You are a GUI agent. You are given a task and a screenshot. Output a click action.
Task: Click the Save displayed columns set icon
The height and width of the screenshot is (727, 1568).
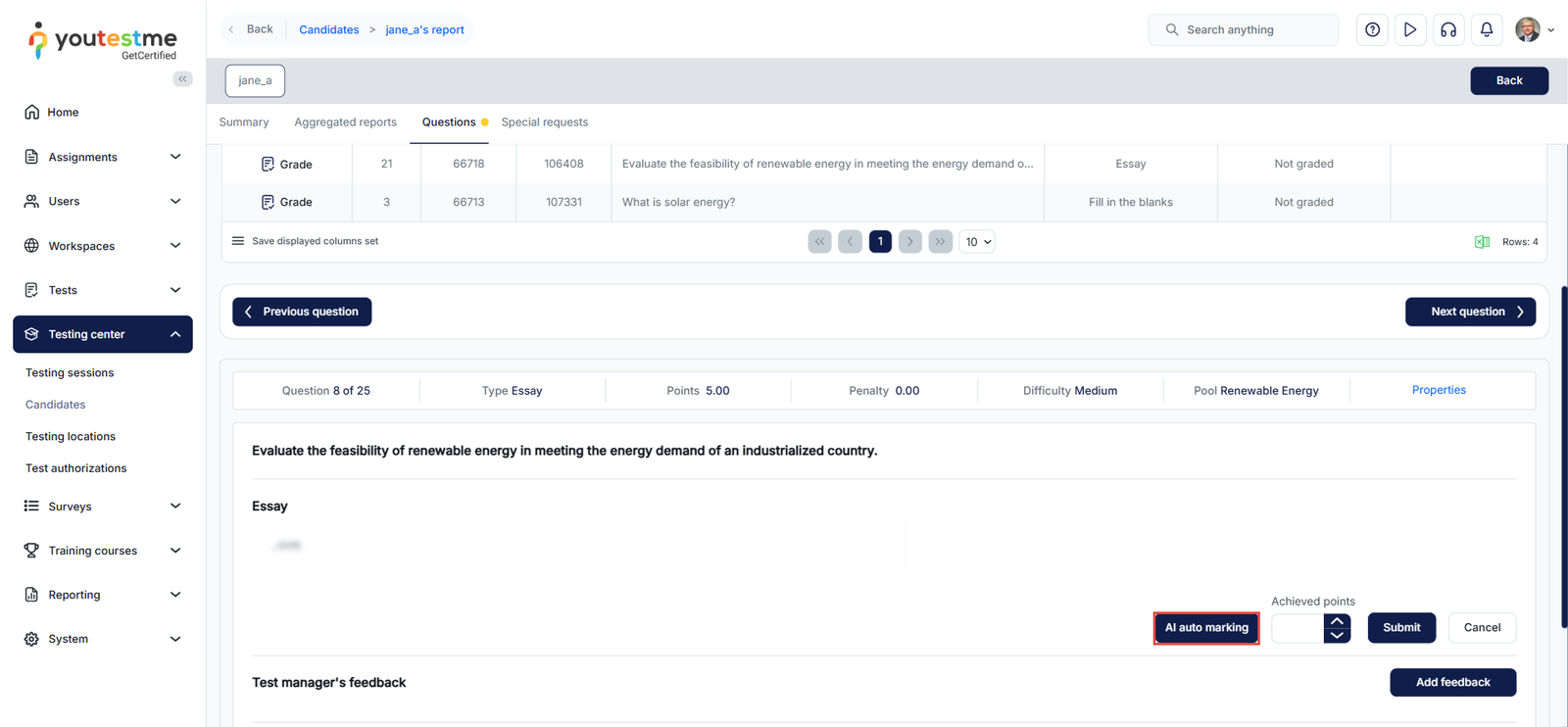[x=238, y=241]
